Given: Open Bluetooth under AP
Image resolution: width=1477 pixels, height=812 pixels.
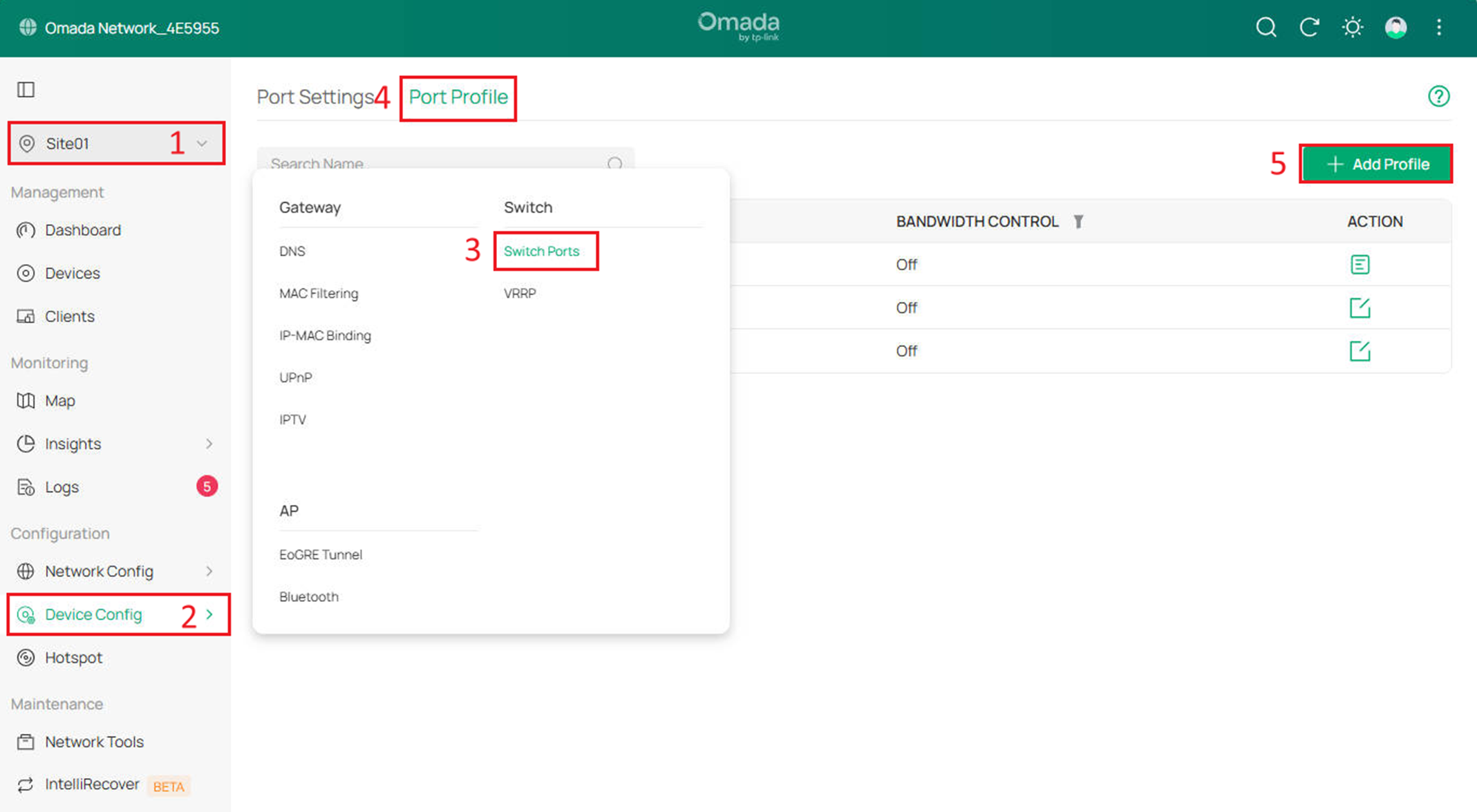Looking at the screenshot, I should (309, 596).
